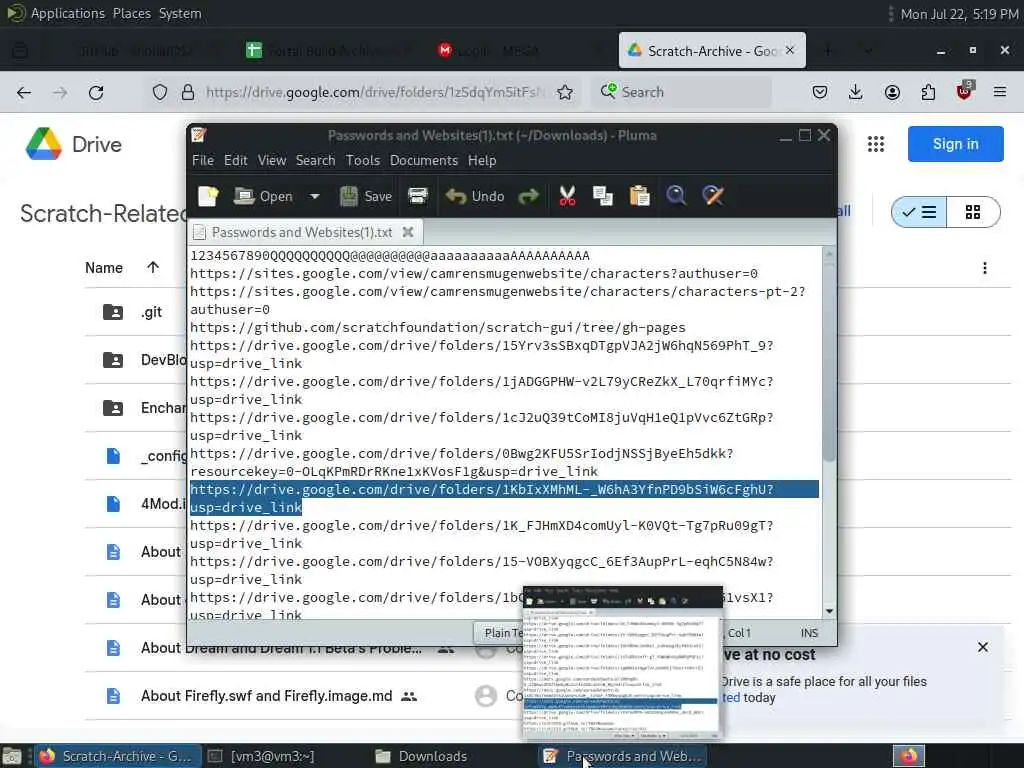Close the Drive promotion banner
1024x768 pixels.
point(983,647)
